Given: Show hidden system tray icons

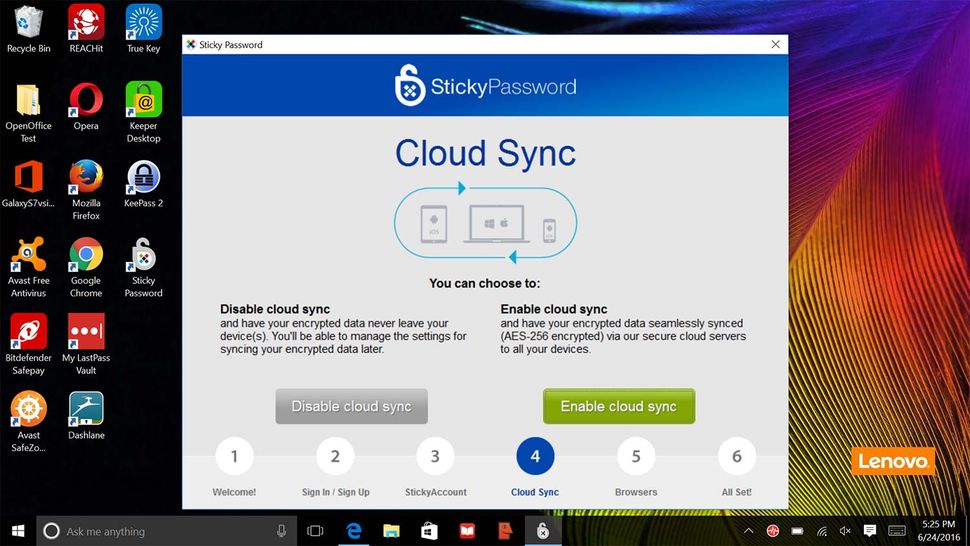Looking at the screenshot, I should tap(749, 531).
